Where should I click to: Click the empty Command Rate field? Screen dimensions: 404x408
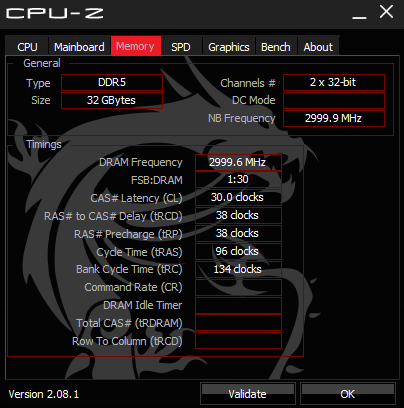click(x=238, y=287)
